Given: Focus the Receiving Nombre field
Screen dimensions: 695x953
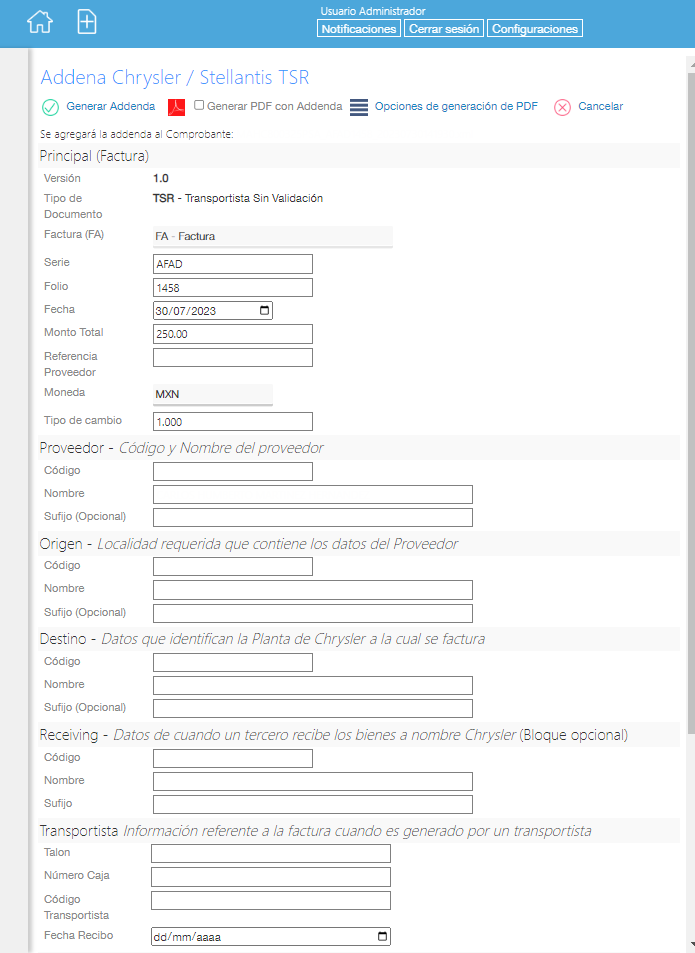Looking at the screenshot, I should [313, 782].
